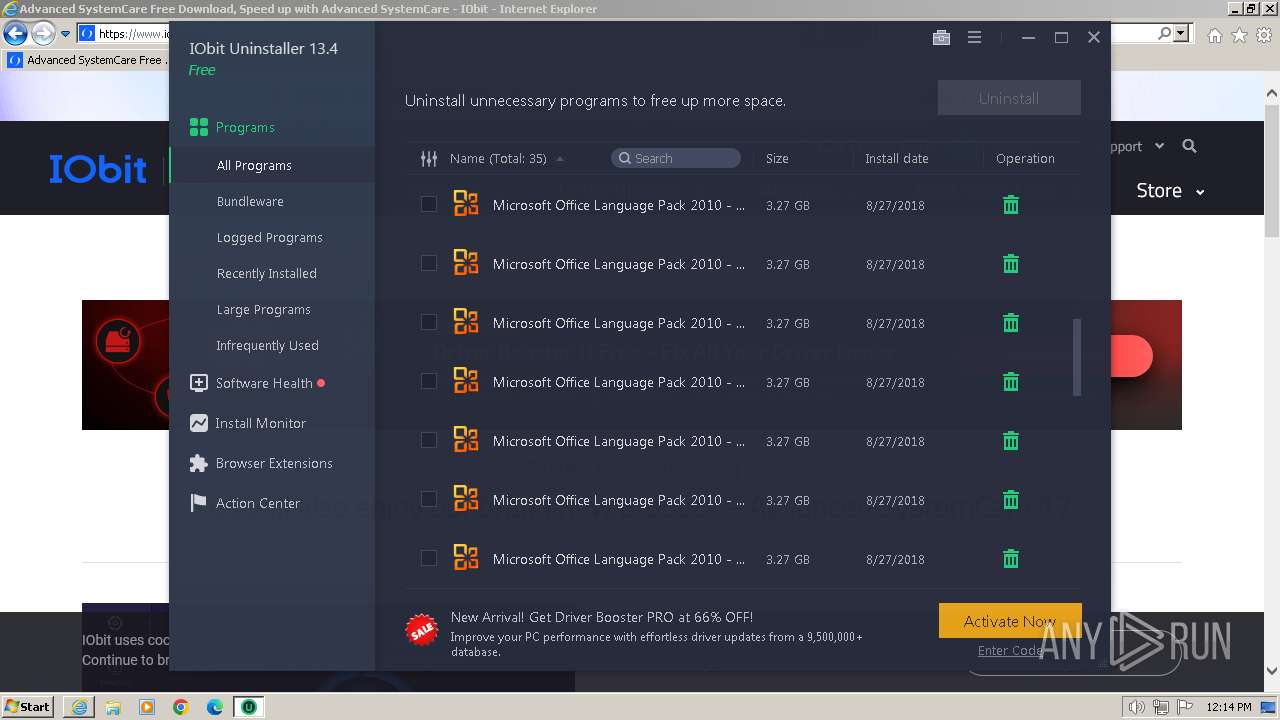Open Action Center in the sidebar

[x=245, y=503]
